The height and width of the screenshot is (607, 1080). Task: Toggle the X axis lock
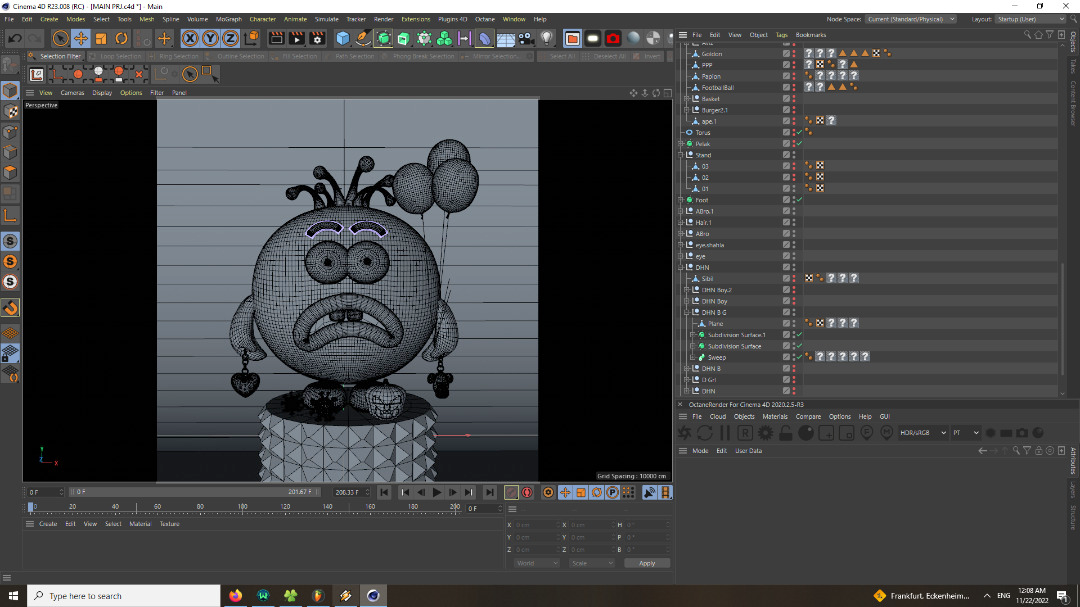pyautogui.click(x=190, y=38)
